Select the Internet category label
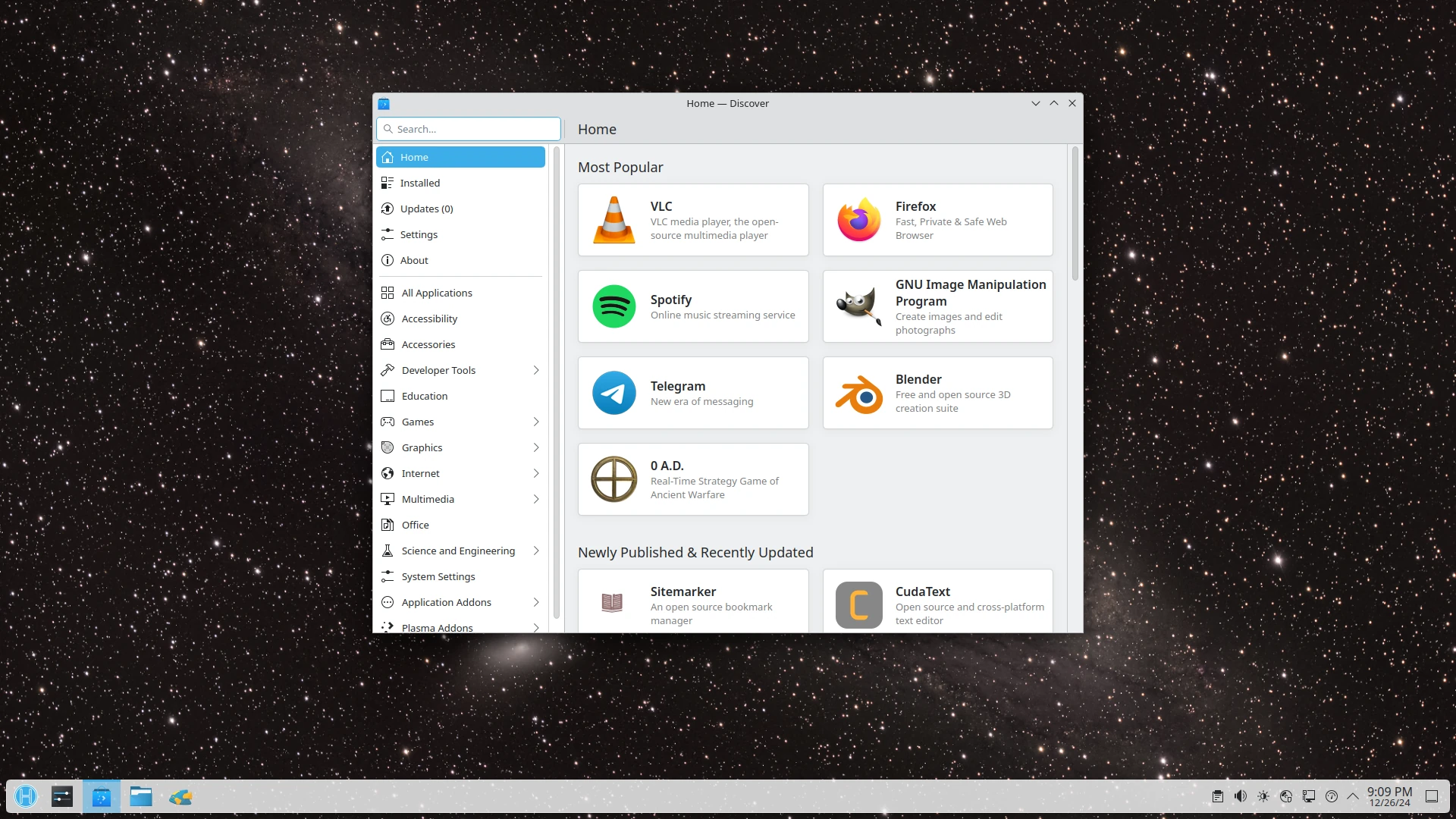Viewport: 1456px width, 819px height. click(420, 473)
